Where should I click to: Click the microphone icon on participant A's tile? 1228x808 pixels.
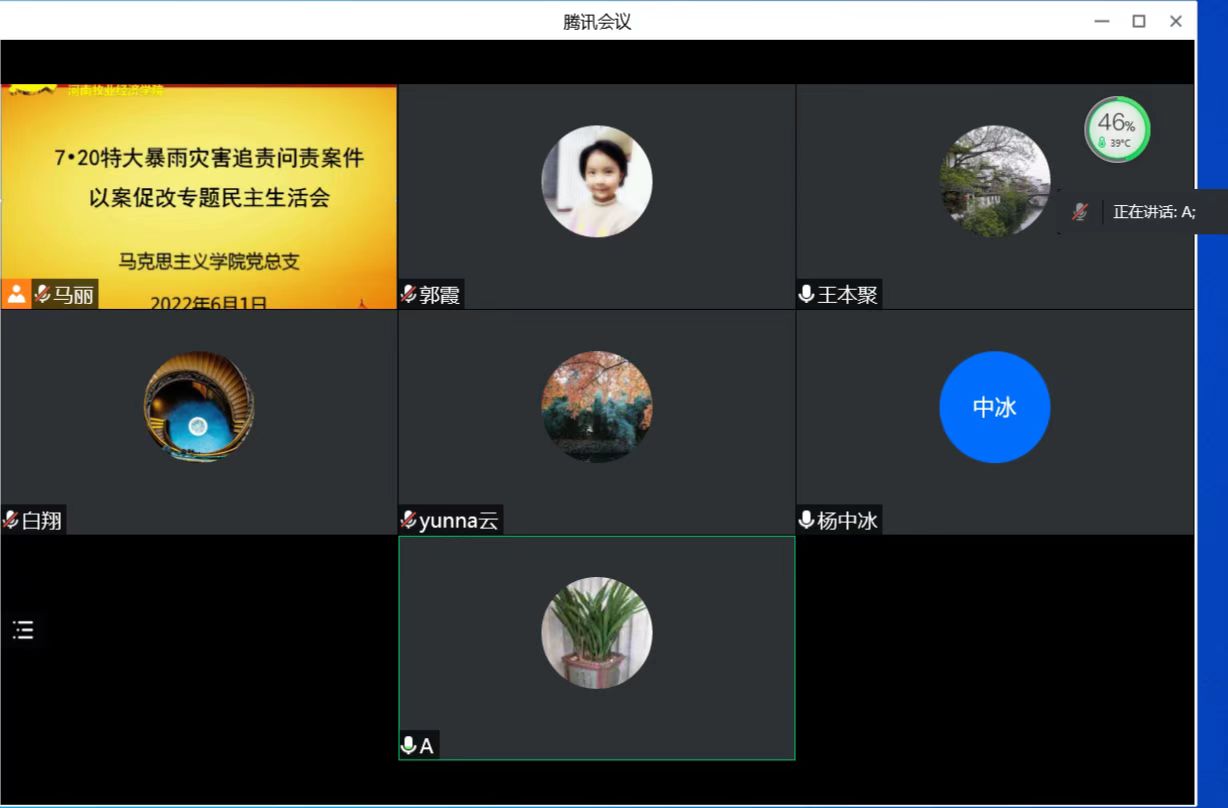coord(408,746)
